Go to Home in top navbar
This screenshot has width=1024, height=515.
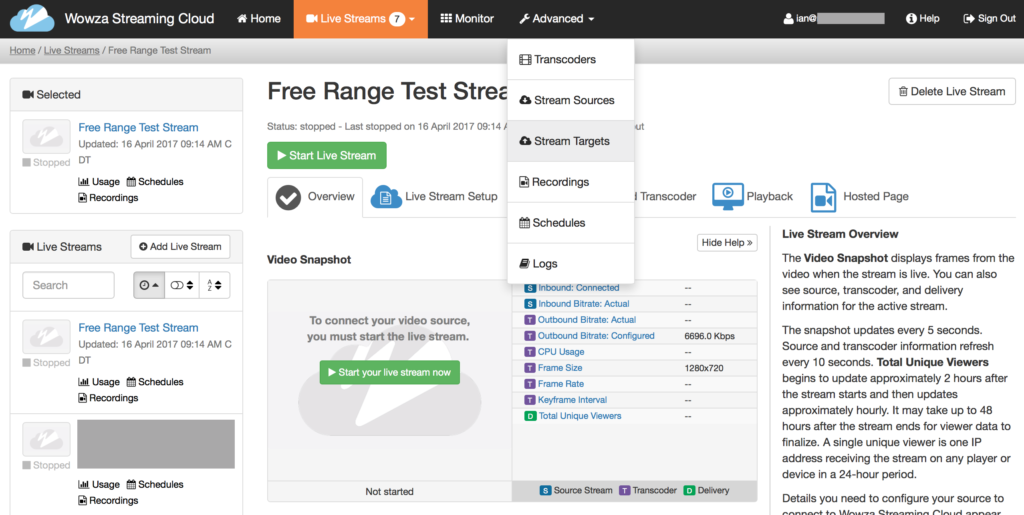click(x=259, y=19)
